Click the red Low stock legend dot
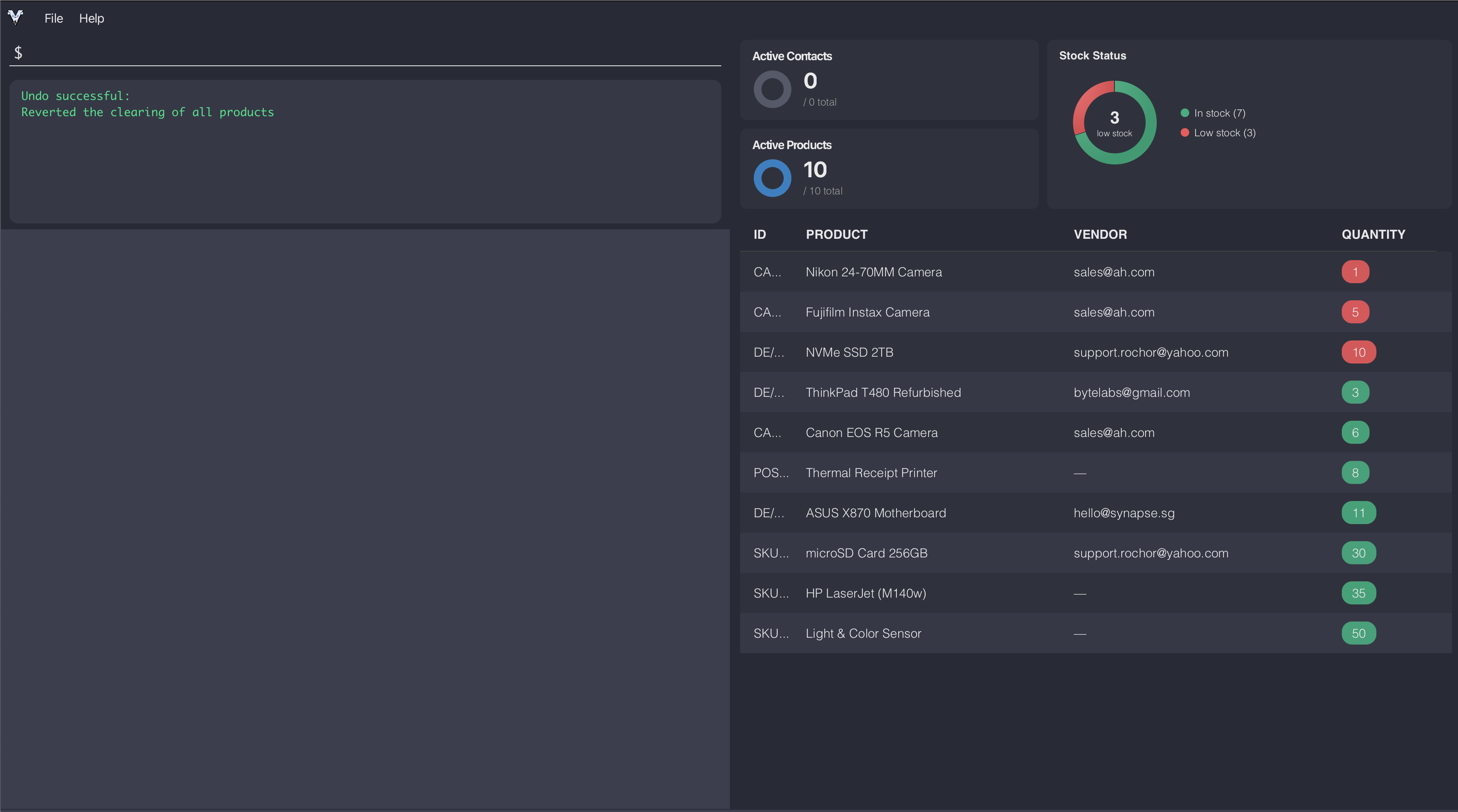The image size is (1458, 812). coord(1185,133)
